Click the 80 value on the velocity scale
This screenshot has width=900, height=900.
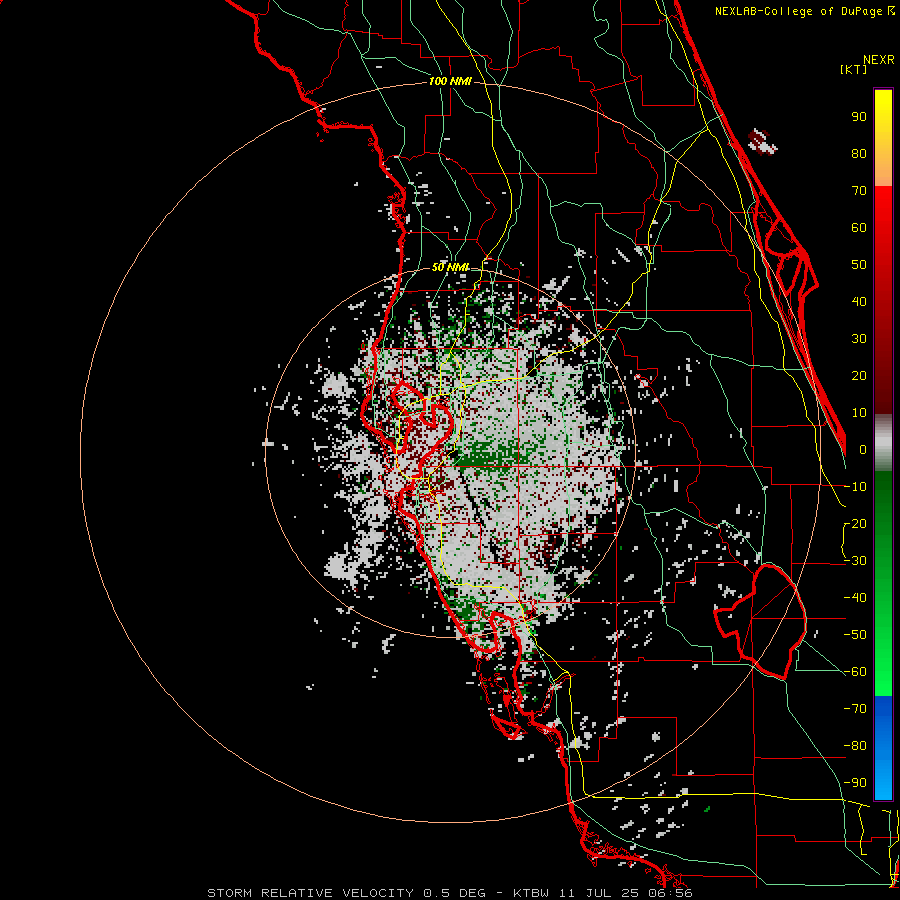[859, 153]
